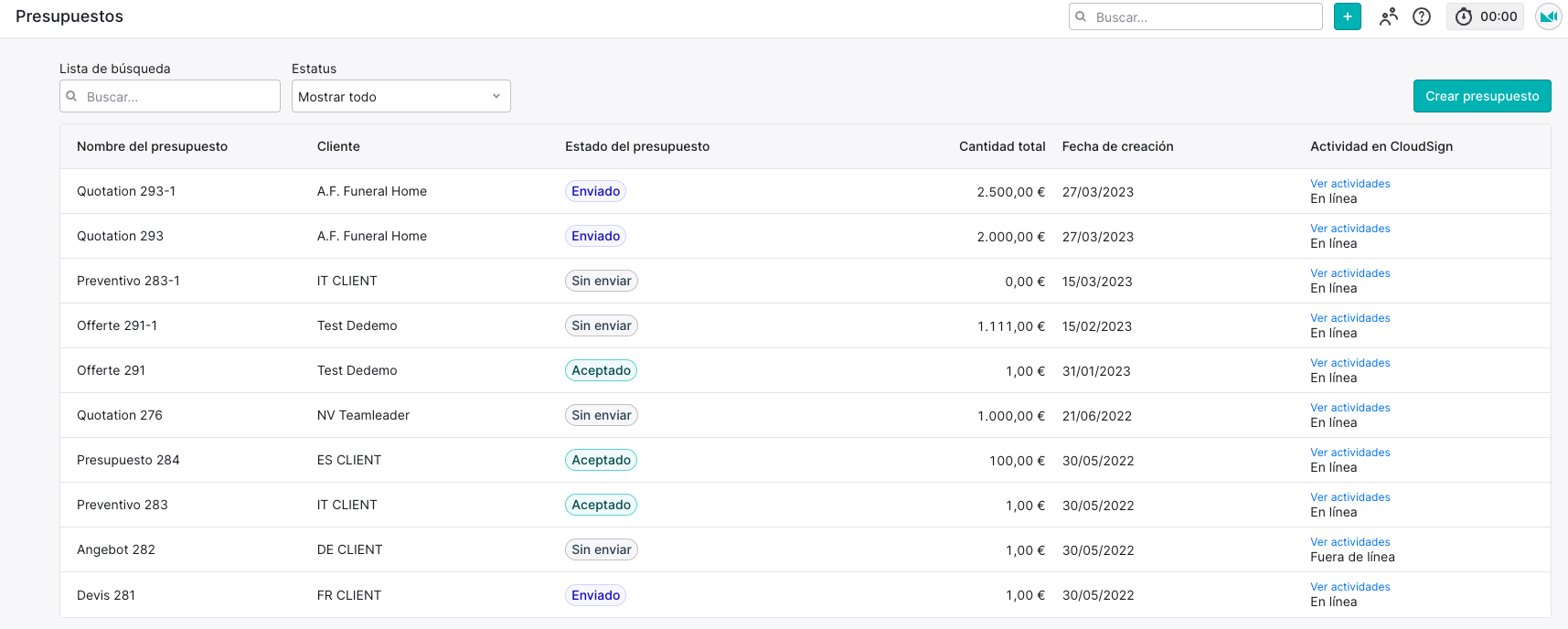The image size is (1568, 629).
Task: Click the Fecha de creación column header
Action: pyautogui.click(x=1117, y=146)
